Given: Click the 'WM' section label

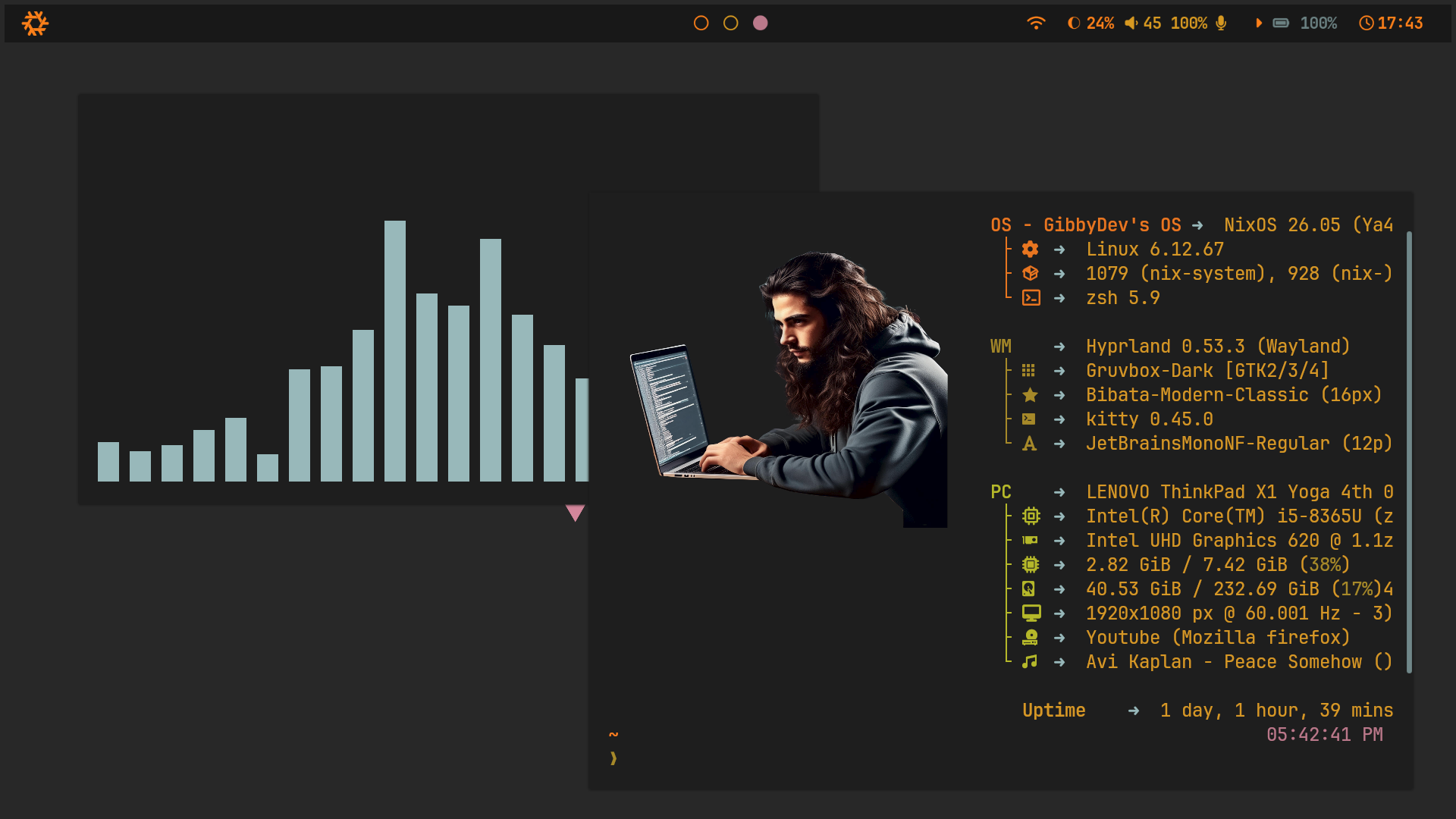Looking at the screenshot, I should click(x=1001, y=347).
